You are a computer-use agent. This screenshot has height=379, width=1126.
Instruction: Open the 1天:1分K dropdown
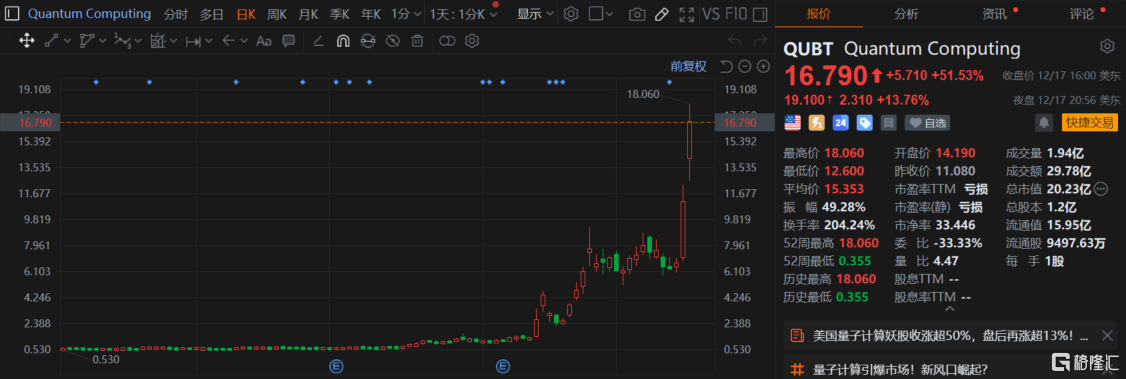(x=463, y=14)
